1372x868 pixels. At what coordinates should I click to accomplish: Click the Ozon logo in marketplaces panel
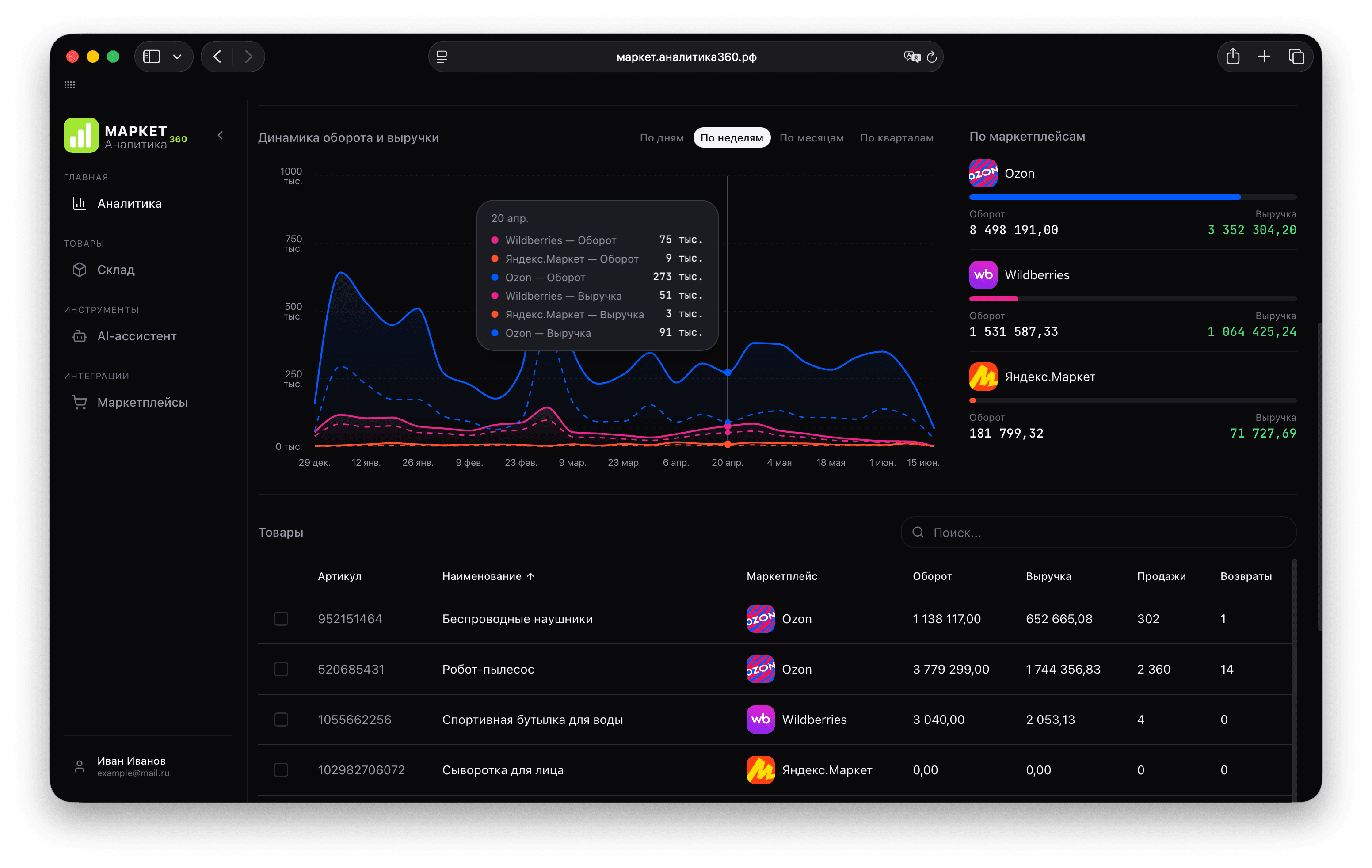[x=983, y=173]
